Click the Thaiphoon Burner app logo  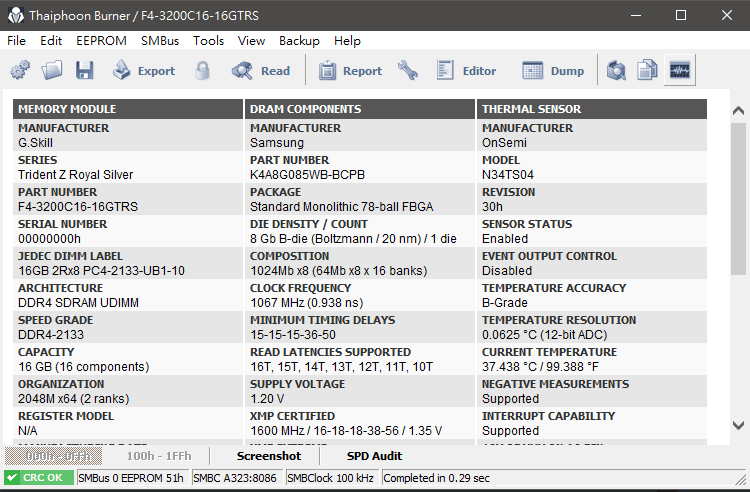pyautogui.click(x=16, y=15)
